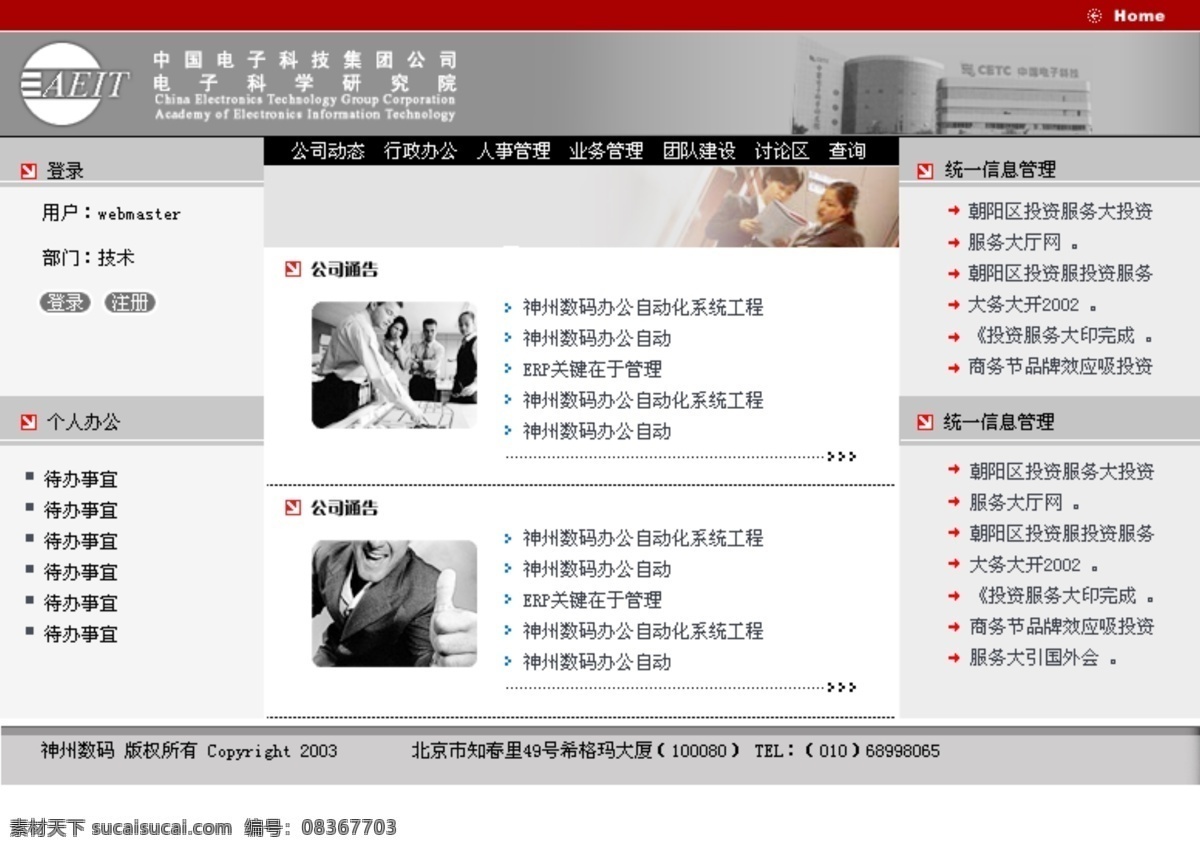Open the 查询 menu item
Viewport: 1200px width, 851px height.
pyautogui.click(x=847, y=151)
